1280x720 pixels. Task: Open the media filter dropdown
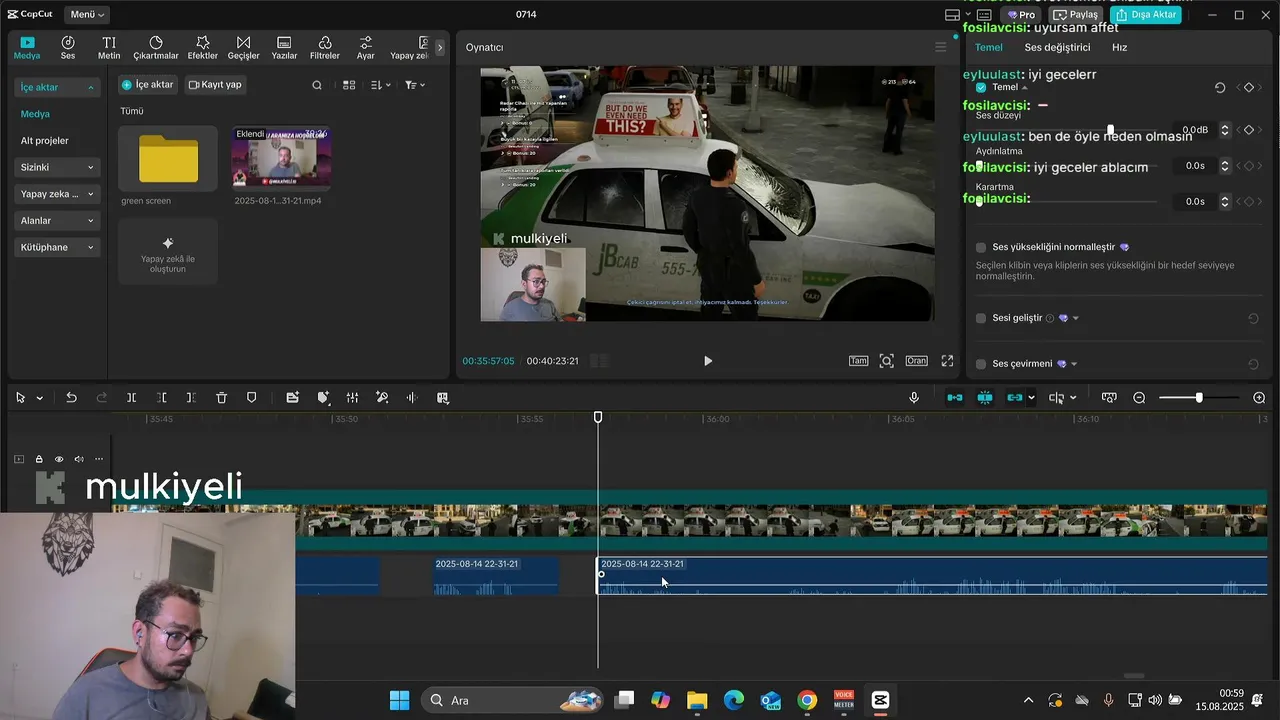click(415, 85)
